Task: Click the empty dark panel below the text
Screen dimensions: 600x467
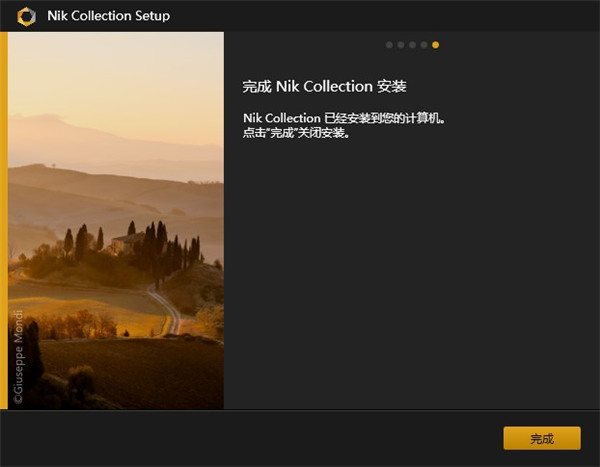Action: tap(410, 280)
